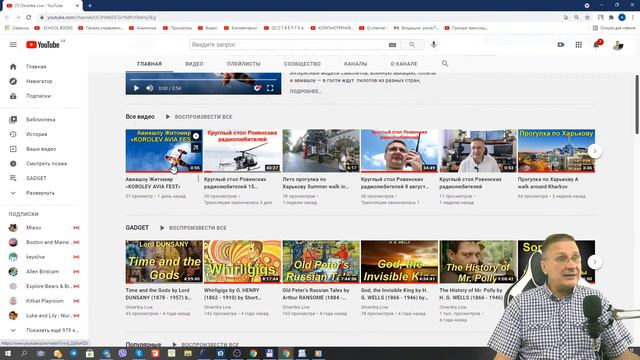The height and width of the screenshot is (360, 640).
Task: Open the on-screen keyboard in search box
Action: (x=392, y=45)
